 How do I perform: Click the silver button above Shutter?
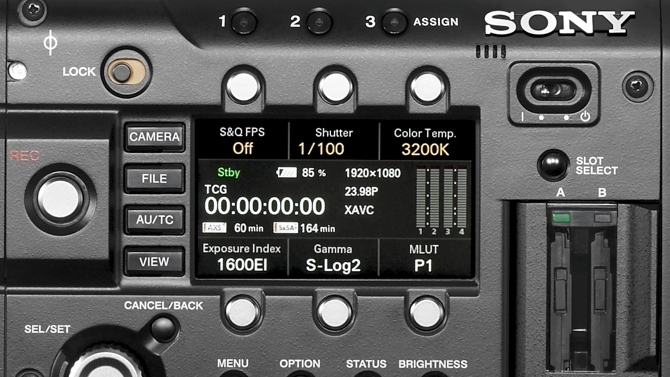pyautogui.click(x=335, y=87)
